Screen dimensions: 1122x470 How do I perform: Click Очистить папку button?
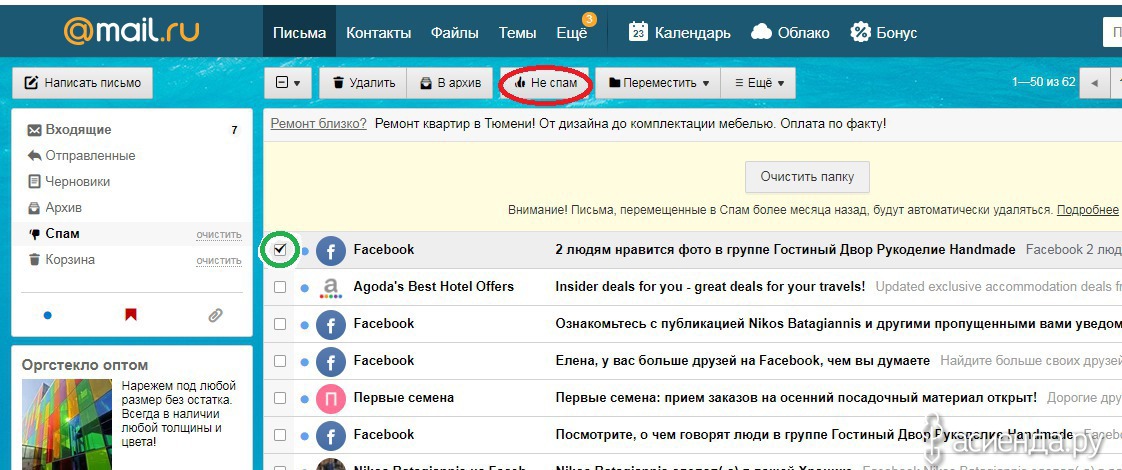(807, 177)
